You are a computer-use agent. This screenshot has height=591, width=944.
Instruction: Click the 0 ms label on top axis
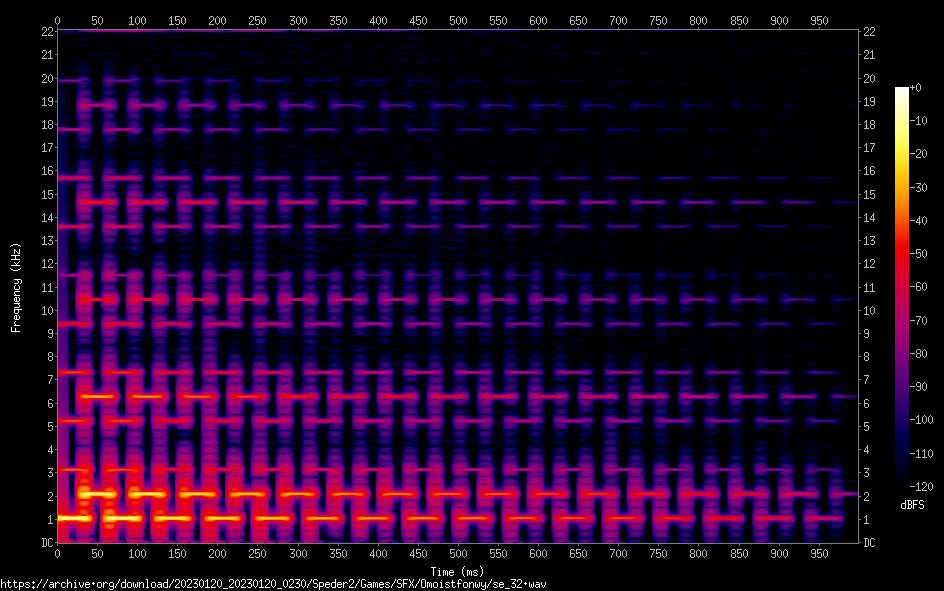57,20
